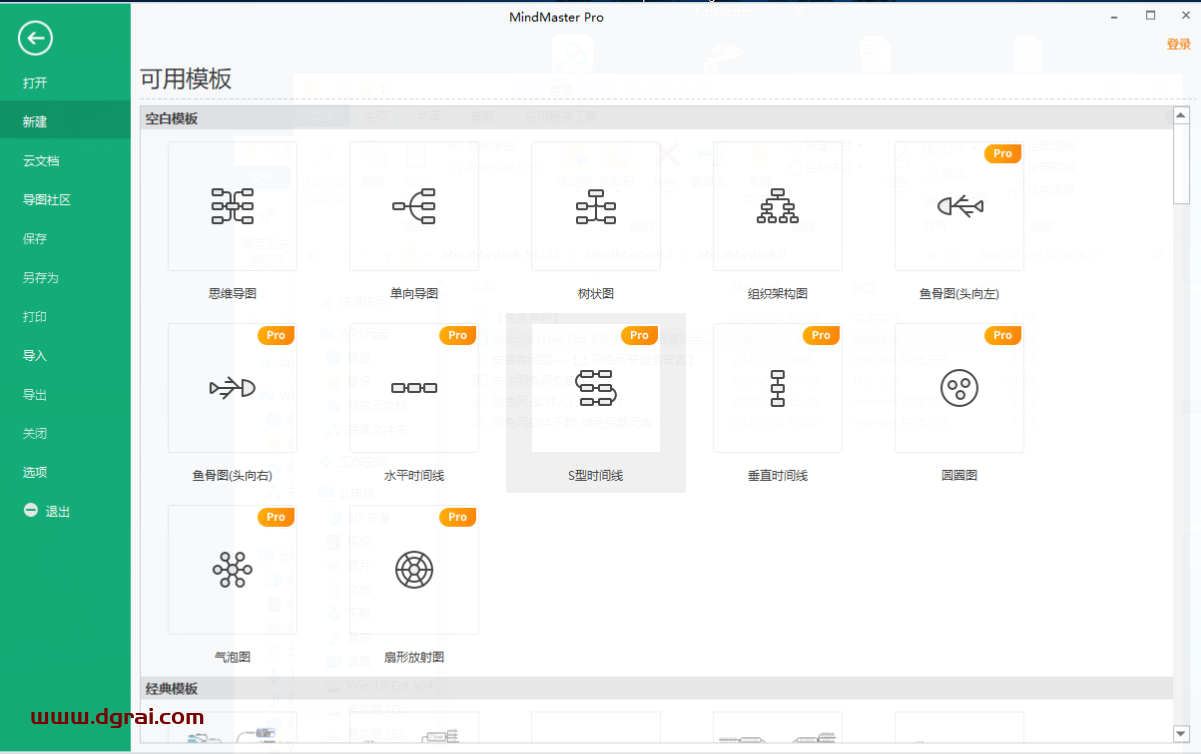
Task: Select the 扇形放射图 sector radial template
Action: click(414, 570)
